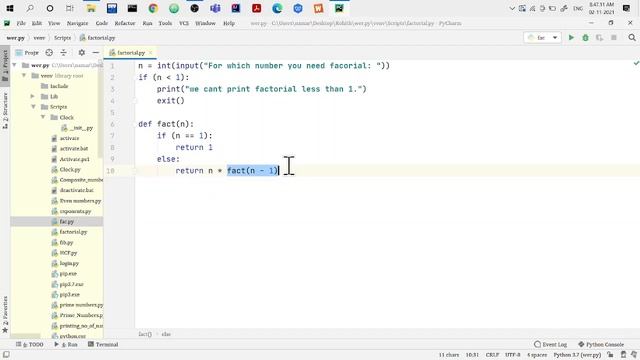The width and height of the screenshot is (640, 360).
Task: Open the Structure tool window stripe button
Action: (x=5, y=111)
